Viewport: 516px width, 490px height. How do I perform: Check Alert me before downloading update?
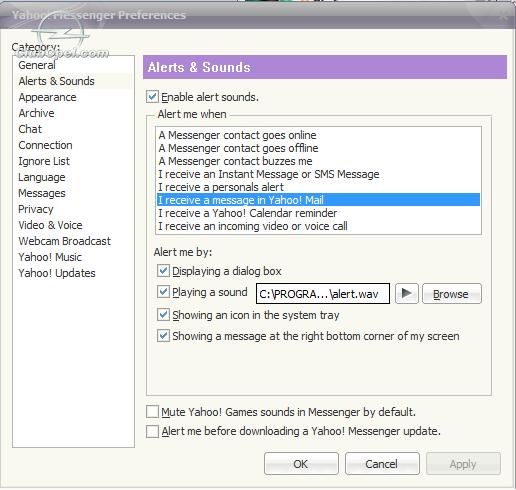click(x=152, y=431)
